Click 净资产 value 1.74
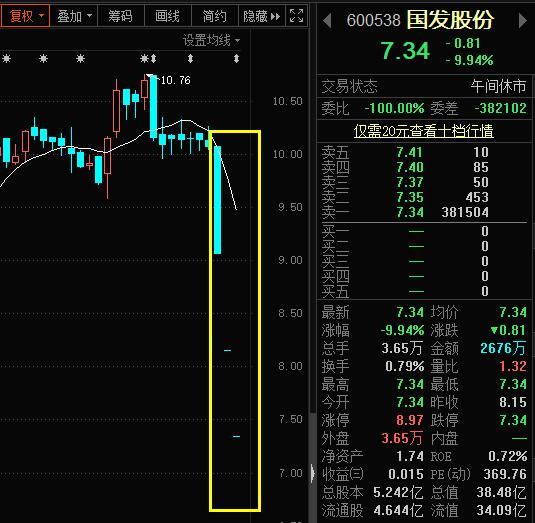The image size is (535, 523). pyautogui.click(x=410, y=456)
